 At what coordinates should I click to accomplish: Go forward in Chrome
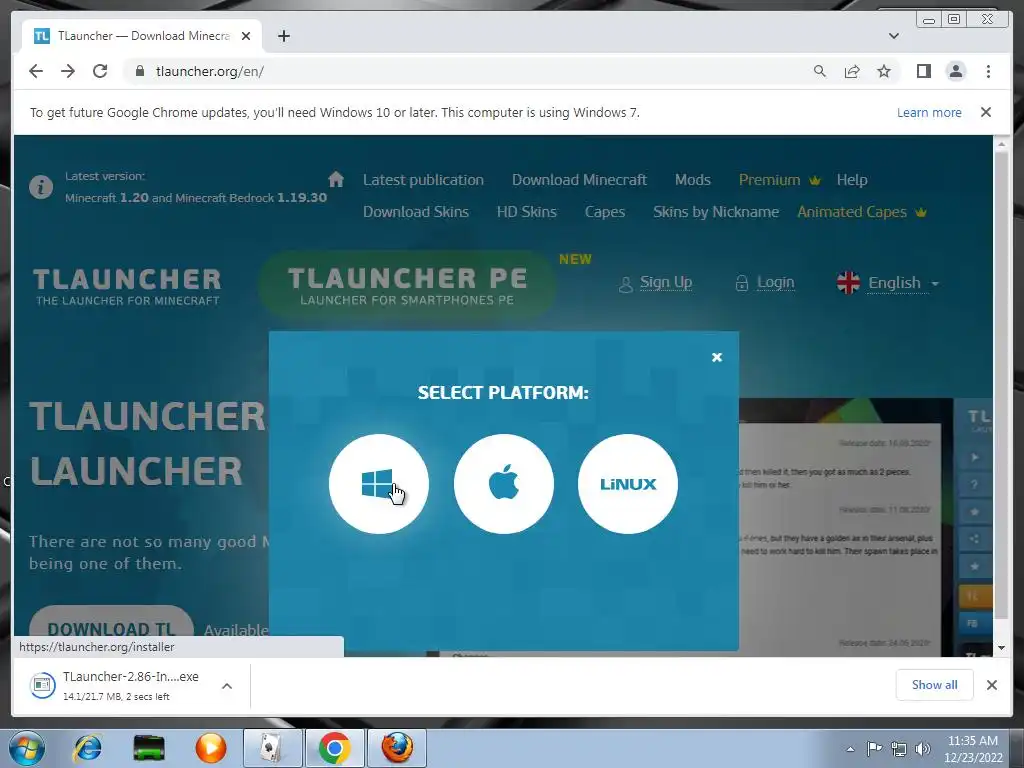click(68, 71)
